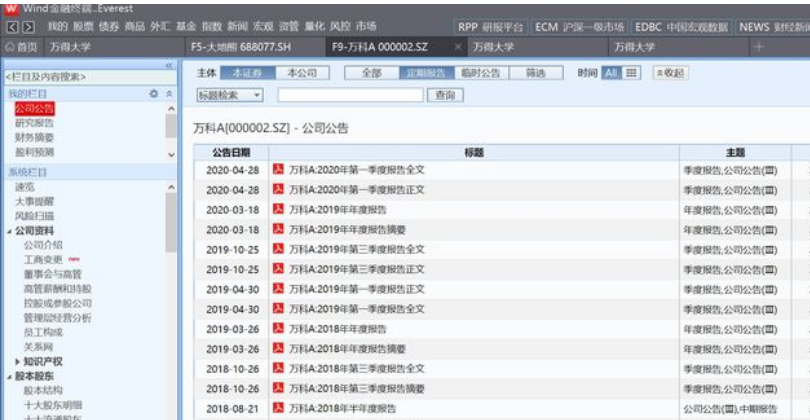Screen dimensions: 810x420
Task: Click 收起 to collapse filter panel
Action: point(670,73)
